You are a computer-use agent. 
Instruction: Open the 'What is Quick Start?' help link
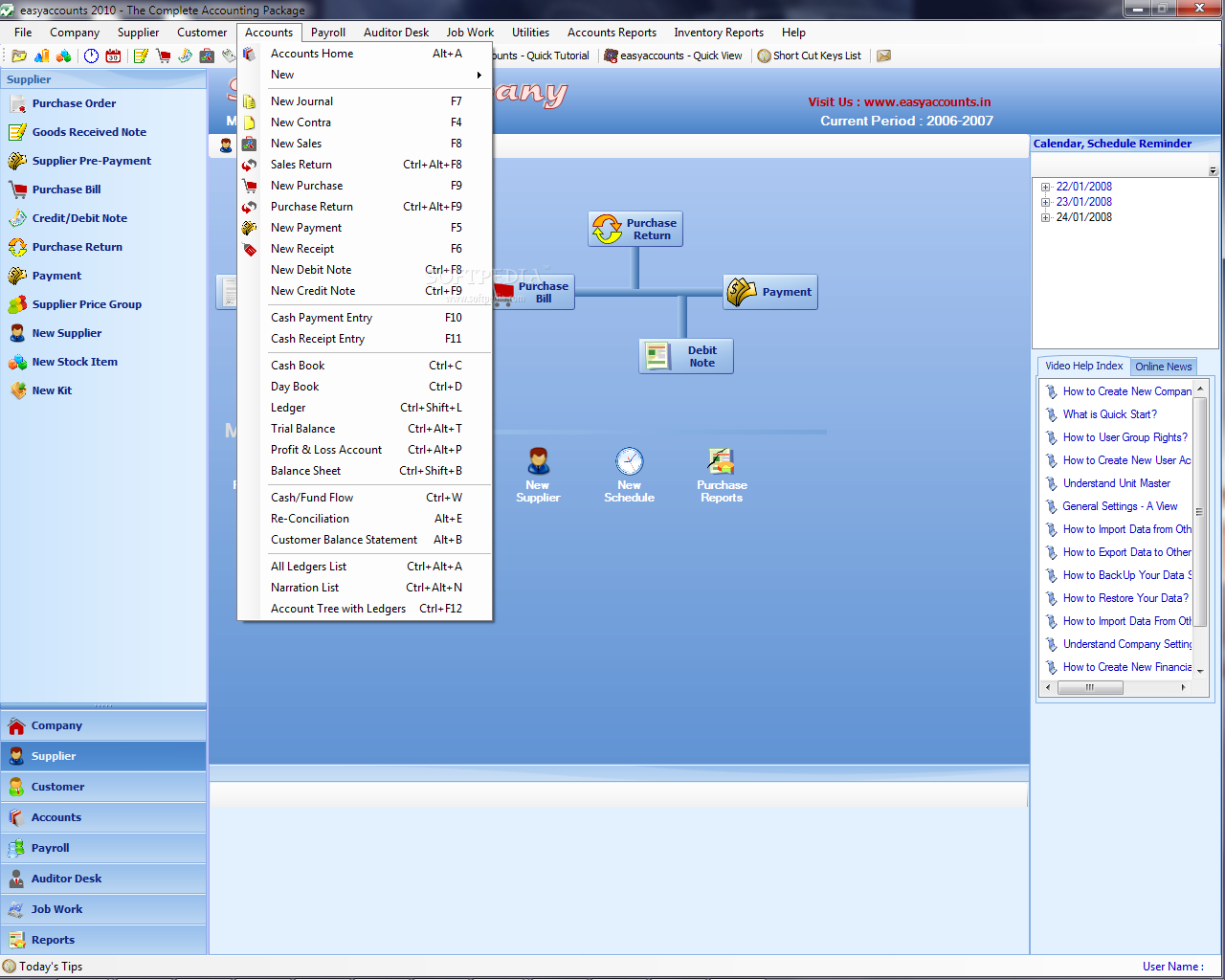(1109, 414)
